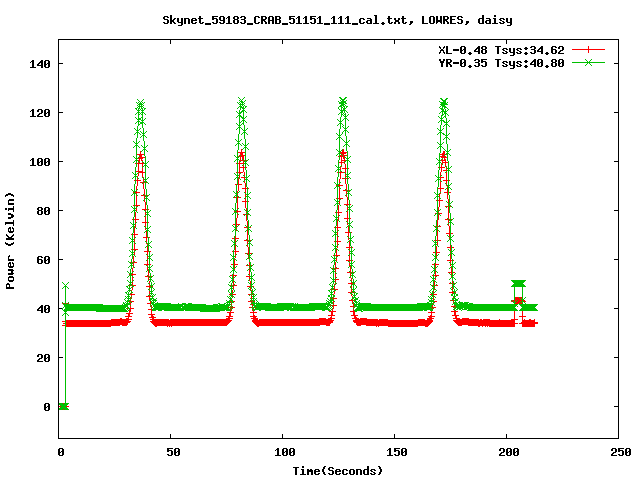Click the y-axis tick label 20
Viewport: 640px width, 480px height.
point(43,358)
